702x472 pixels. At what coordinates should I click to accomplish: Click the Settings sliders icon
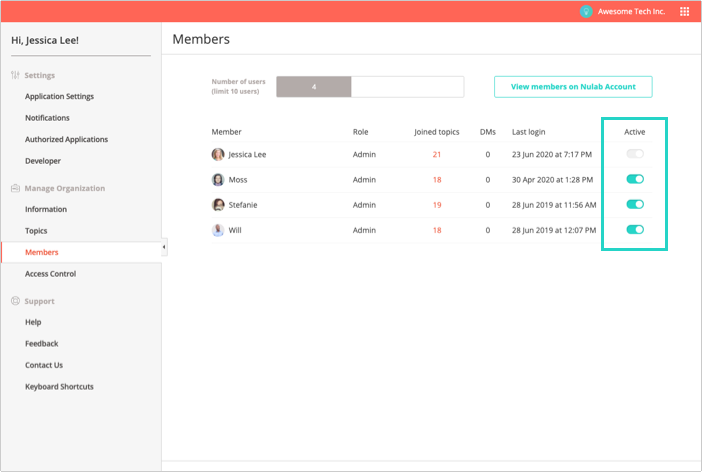[15, 75]
